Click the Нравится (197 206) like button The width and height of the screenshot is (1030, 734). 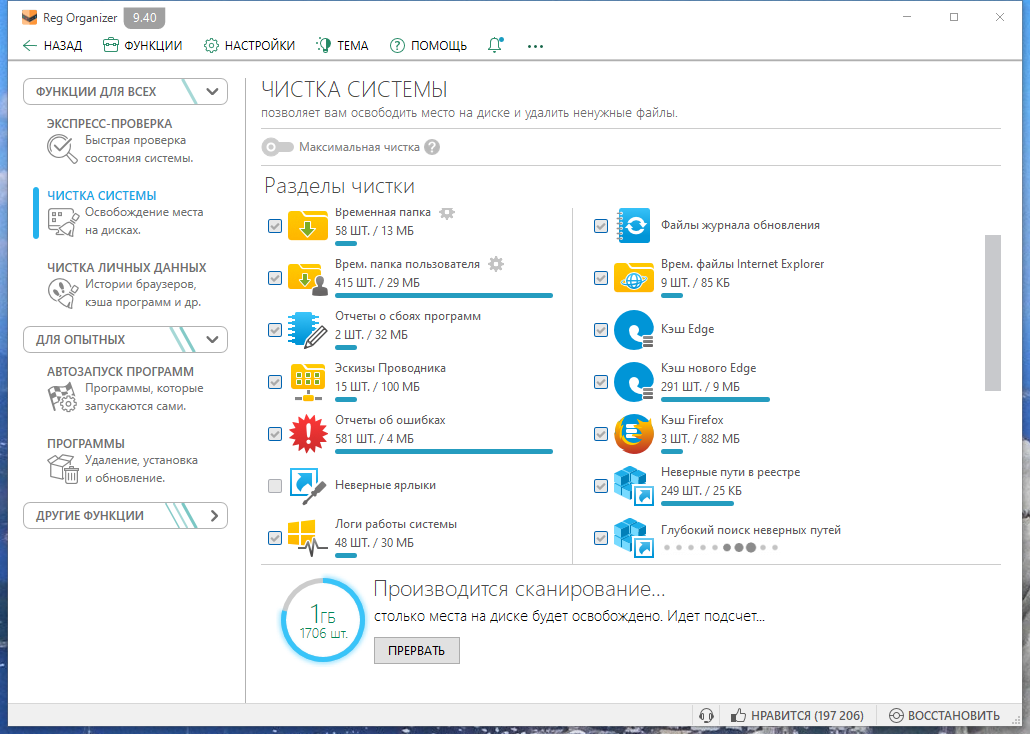pyautogui.click(x=797, y=716)
